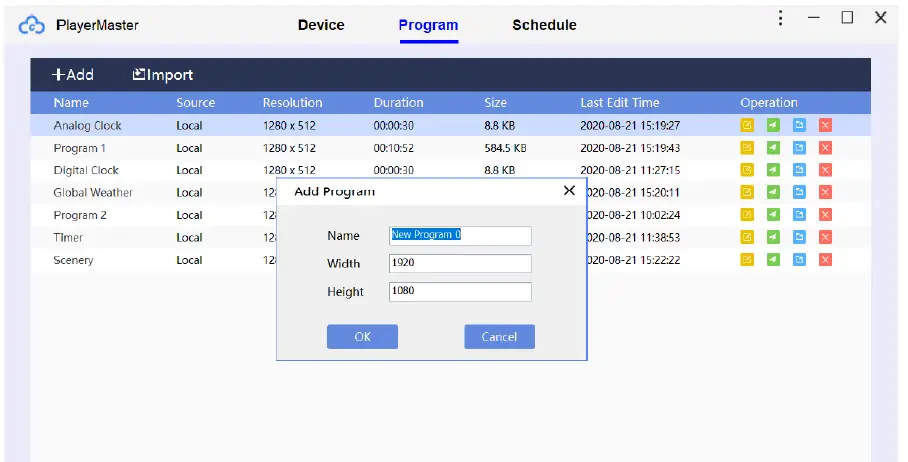Edit Scenery using the yellow icon
Screen dimensions: 908x462
pyautogui.click(x=747, y=260)
